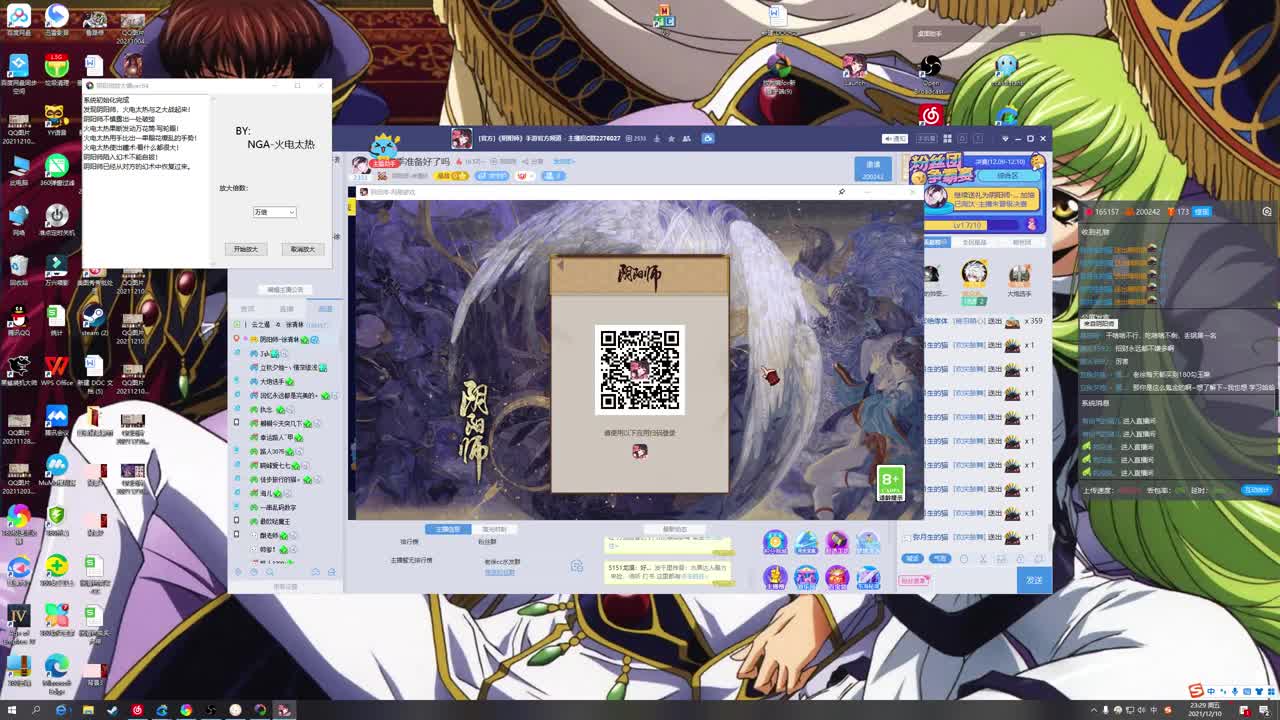
Task: Open the 万倍 magnification dropdown
Action: click(x=274, y=212)
